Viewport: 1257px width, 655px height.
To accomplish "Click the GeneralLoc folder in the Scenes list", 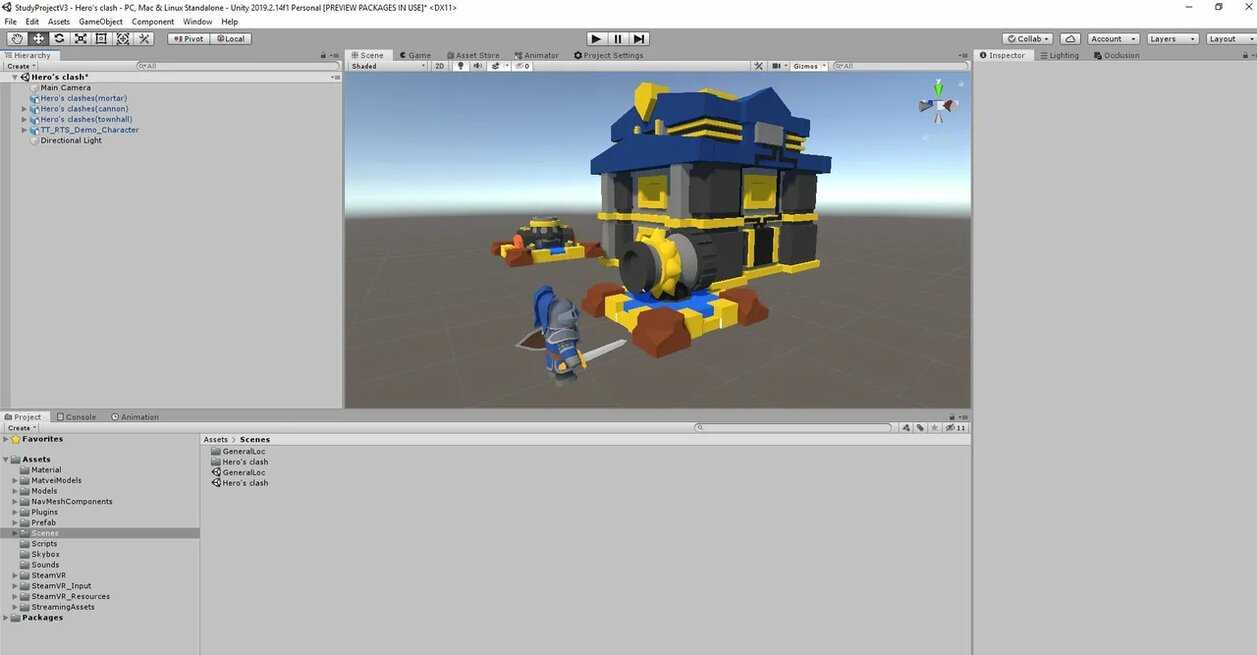I will [x=238, y=451].
